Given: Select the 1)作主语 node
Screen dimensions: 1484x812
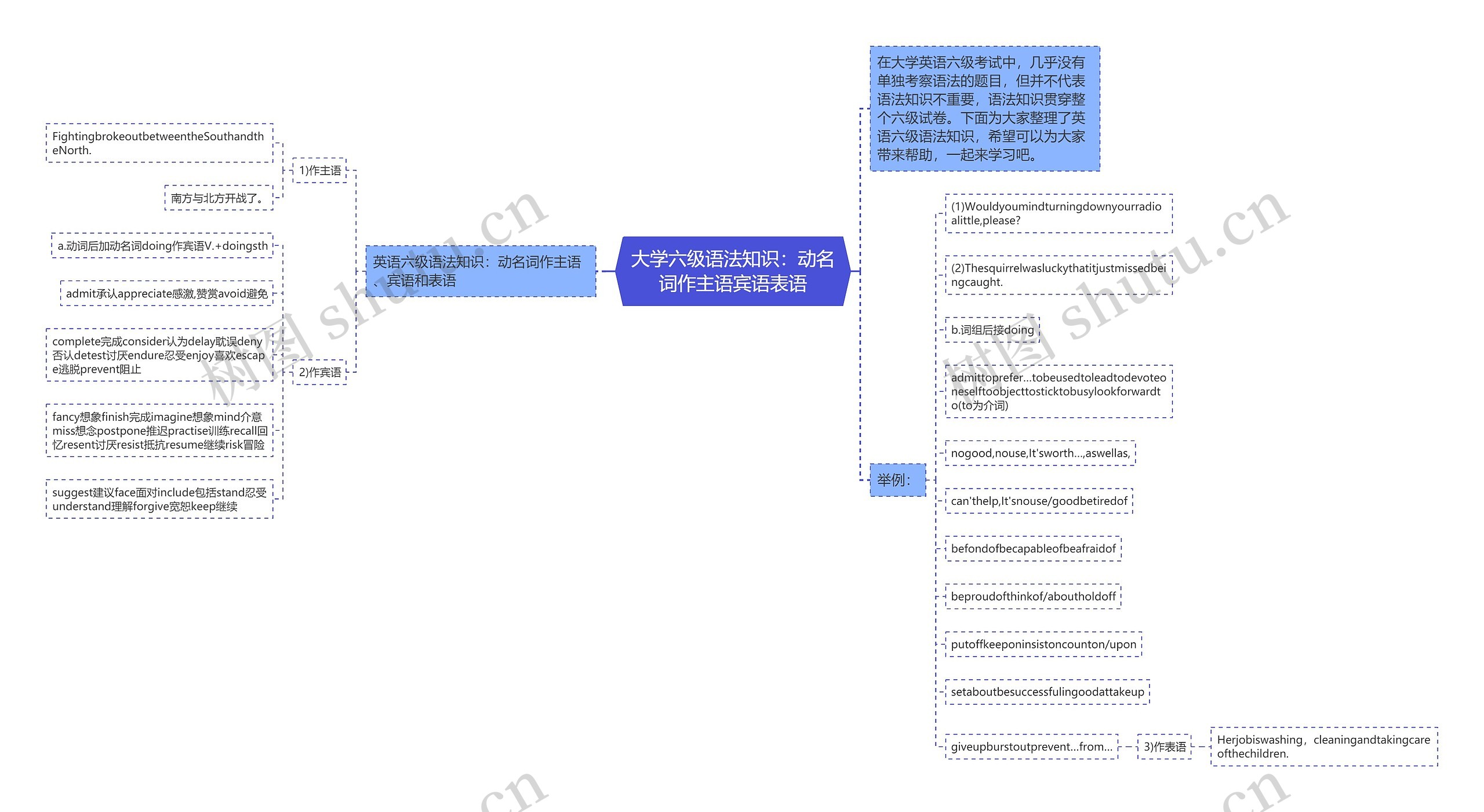Looking at the screenshot, I should [x=319, y=170].
